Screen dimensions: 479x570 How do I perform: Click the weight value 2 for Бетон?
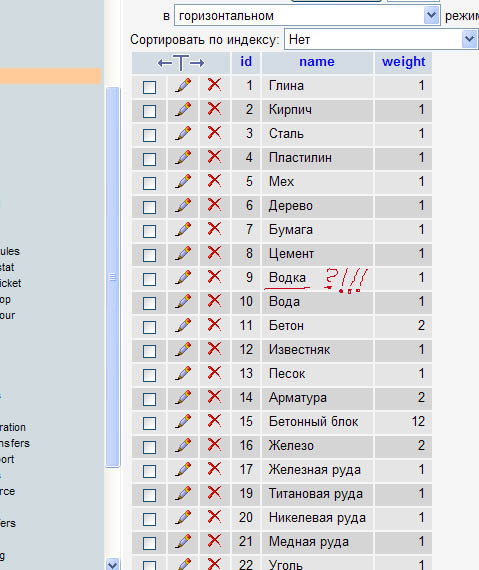[x=421, y=326]
